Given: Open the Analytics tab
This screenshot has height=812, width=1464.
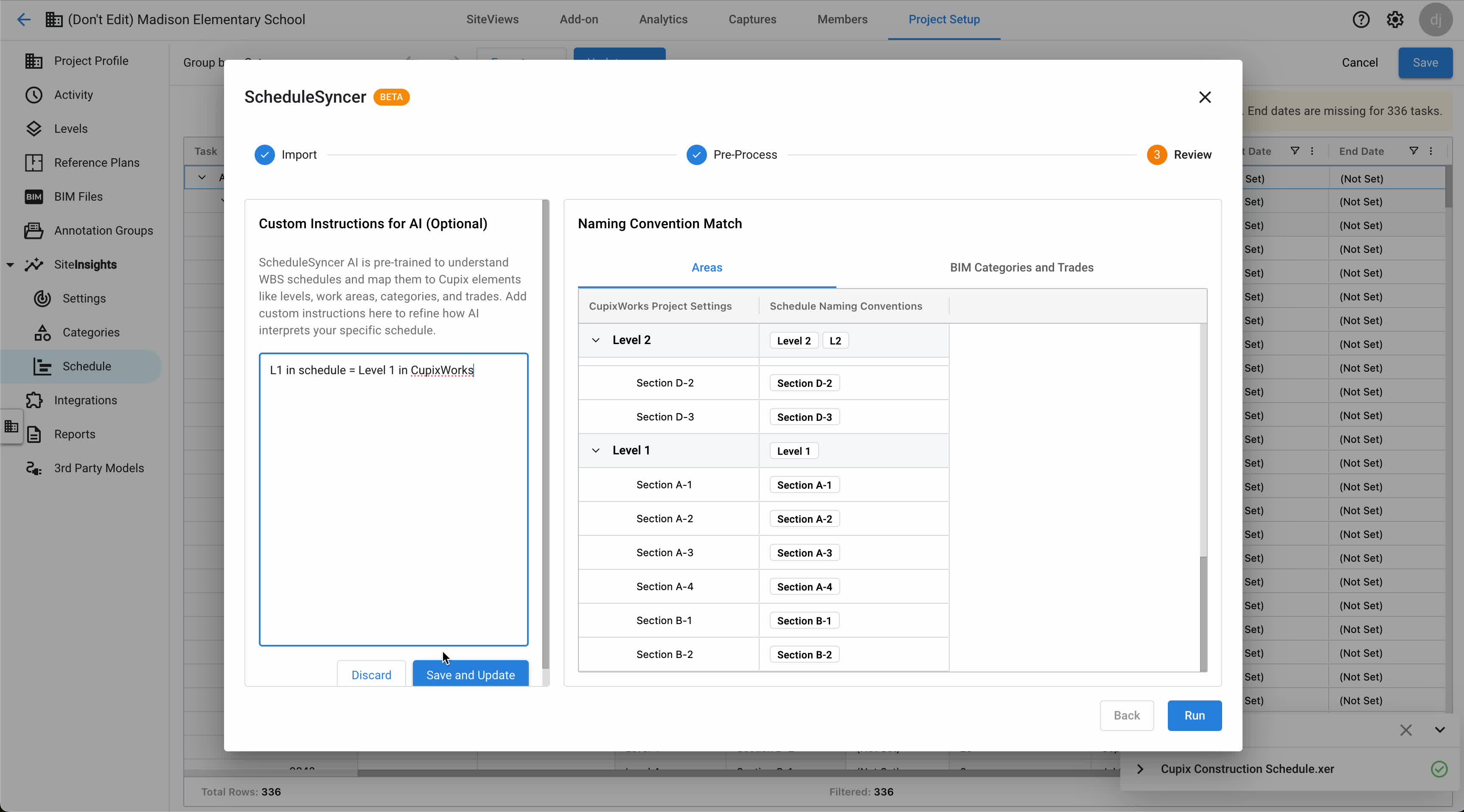Looking at the screenshot, I should point(663,20).
